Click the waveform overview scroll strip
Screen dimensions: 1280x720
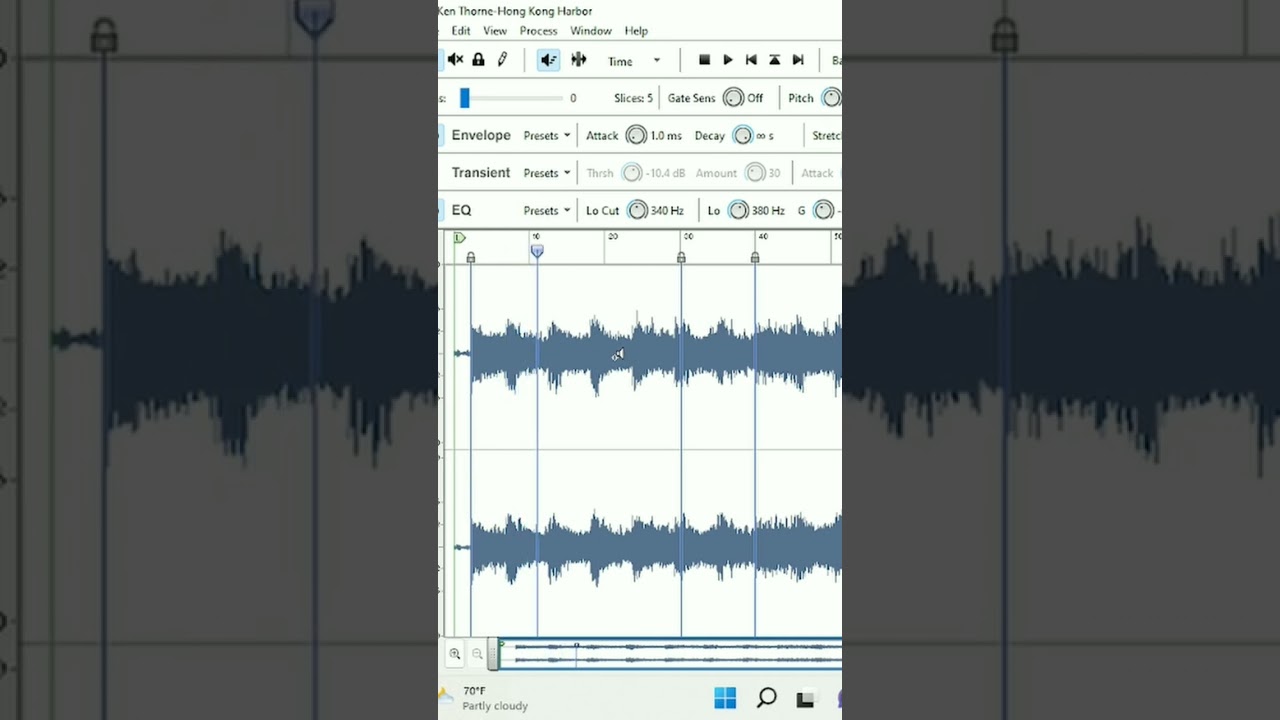pos(670,654)
